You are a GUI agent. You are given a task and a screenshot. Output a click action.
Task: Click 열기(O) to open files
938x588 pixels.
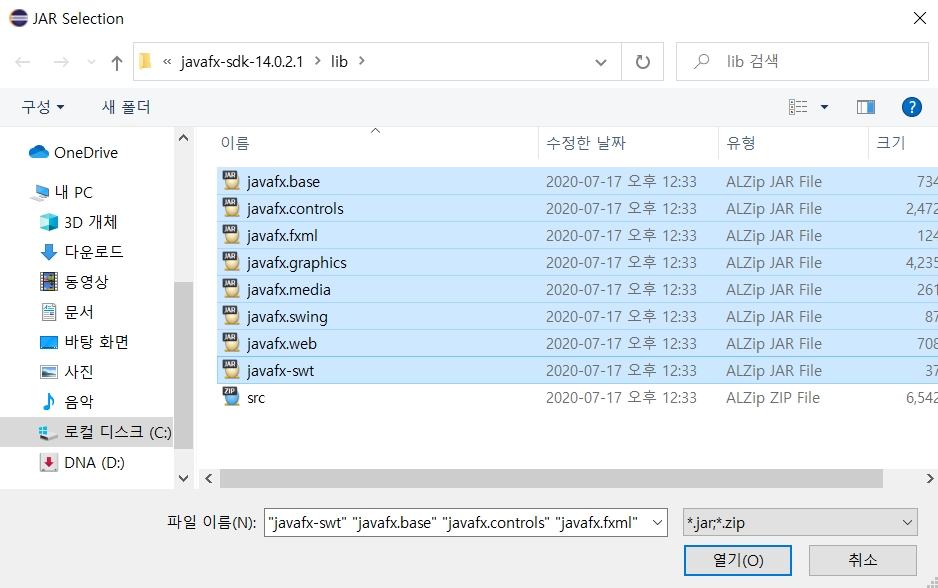click(738, 560)
